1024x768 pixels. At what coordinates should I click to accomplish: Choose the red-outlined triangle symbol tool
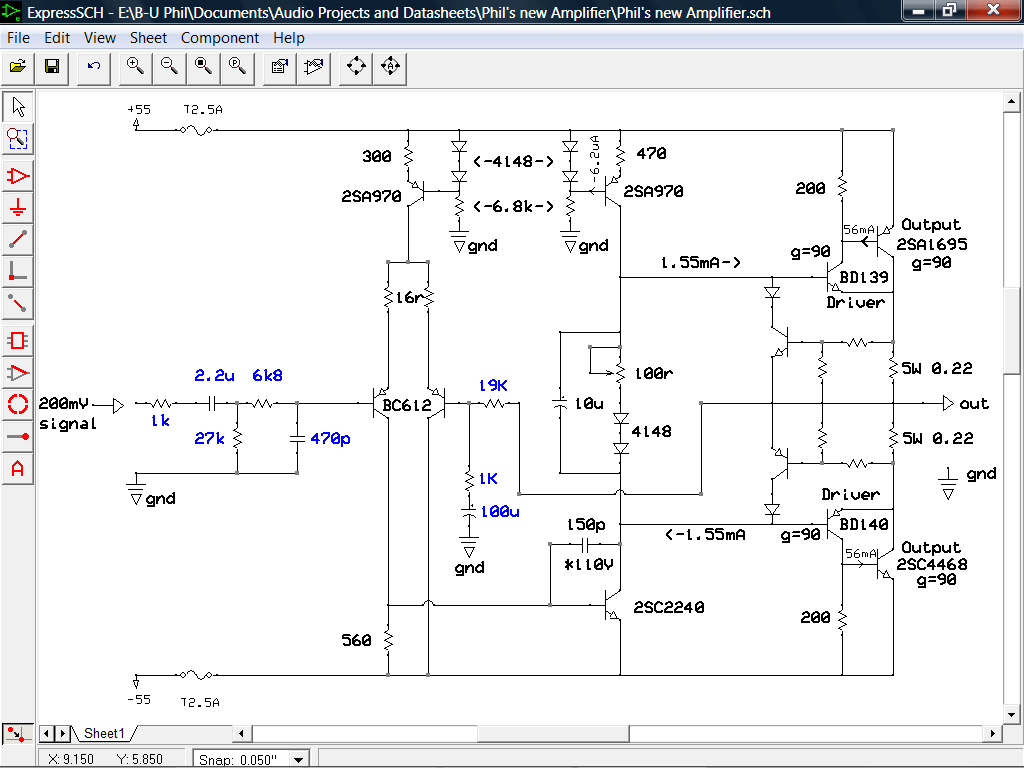pyautogui.click(x=18, y=373)
